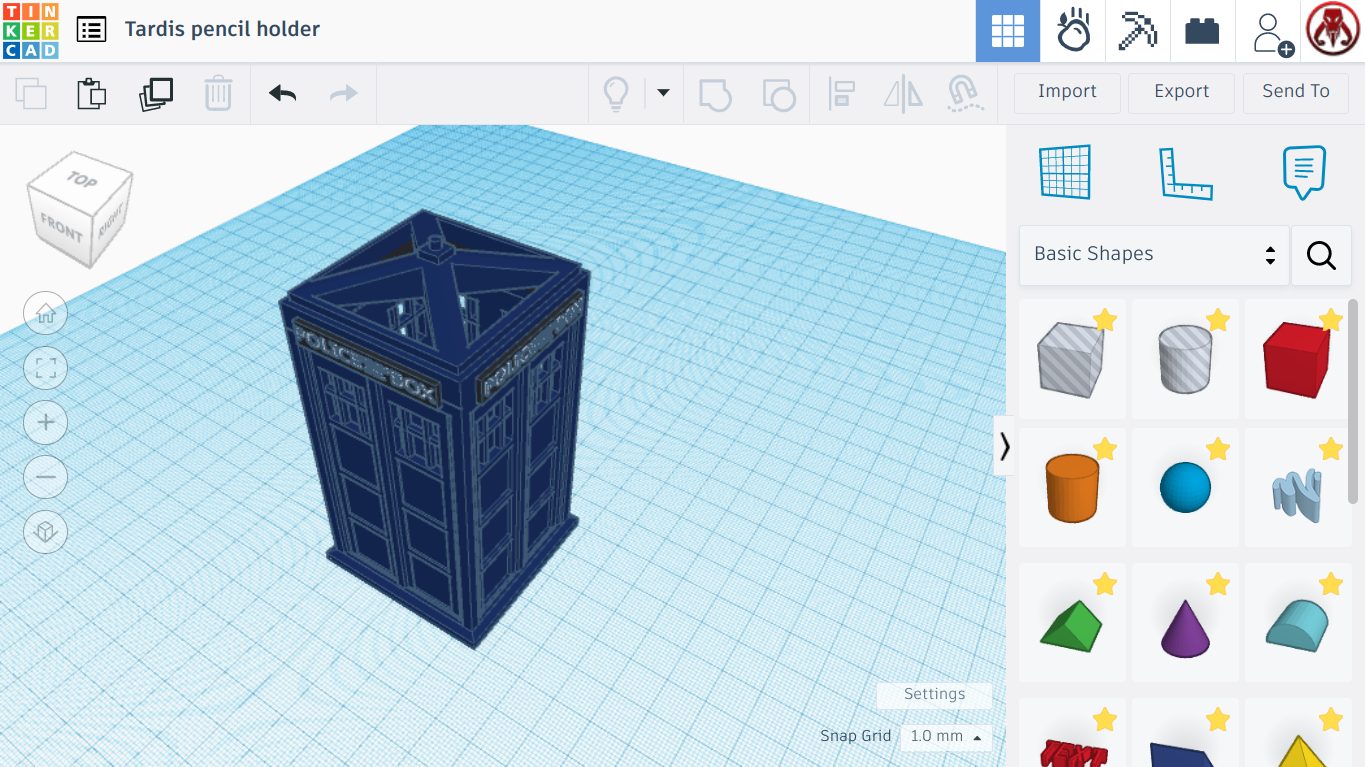
Task: Switch to orthographic view cube icon
Action: pos(45,531)
